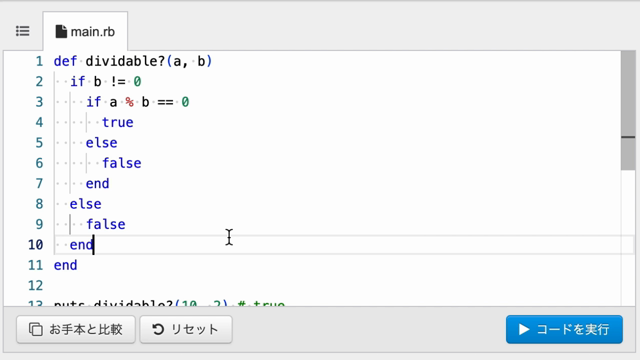Viewport: 640px width, 360px height.
Task: Click the リセット reset button
Action: [186, 329]
